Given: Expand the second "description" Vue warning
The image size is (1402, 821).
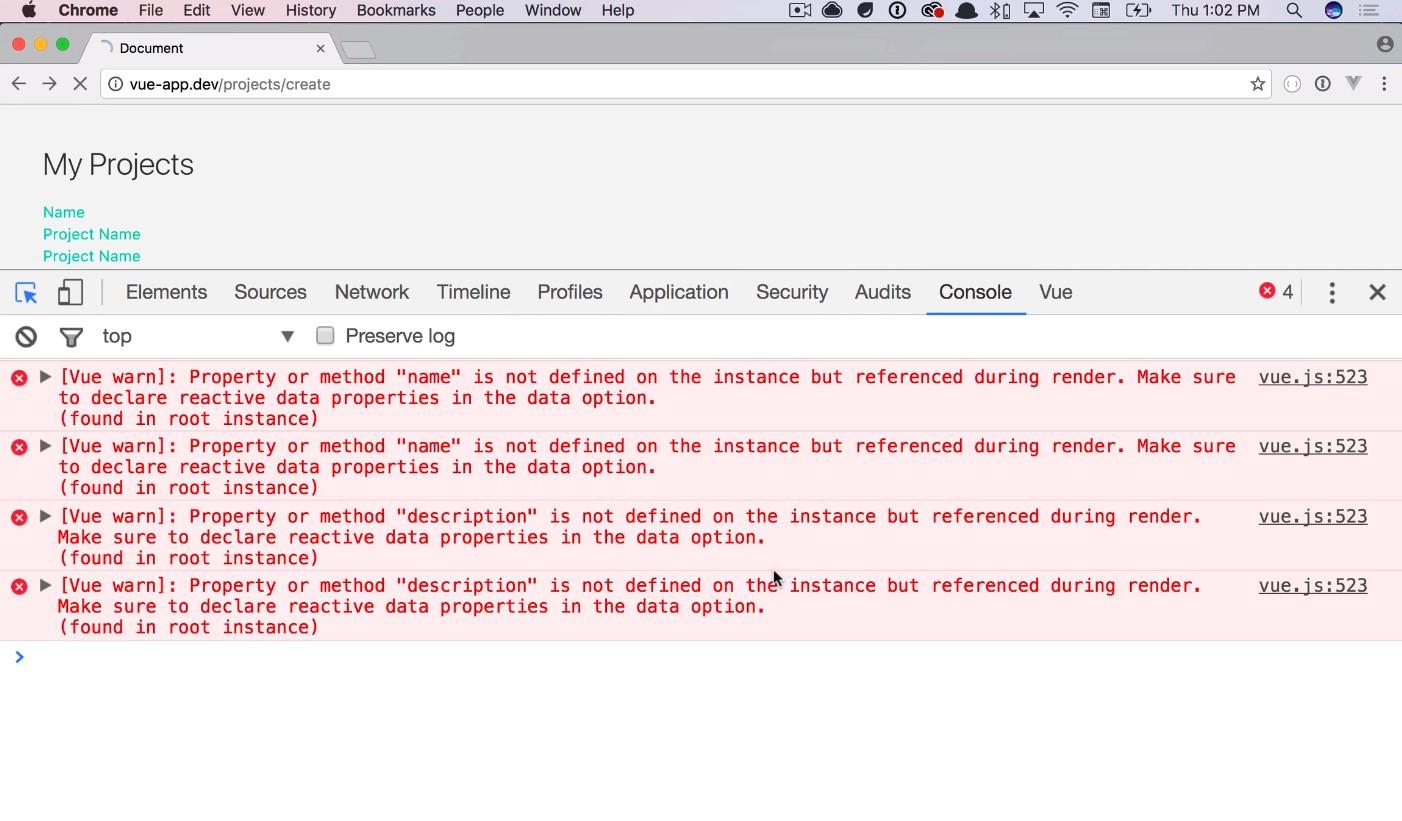Looking at the screenshot, I should click(x=45, y=585).
